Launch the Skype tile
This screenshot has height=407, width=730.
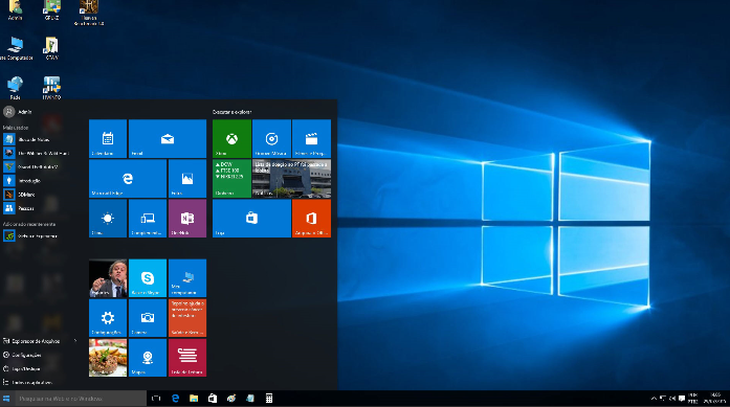148,278
